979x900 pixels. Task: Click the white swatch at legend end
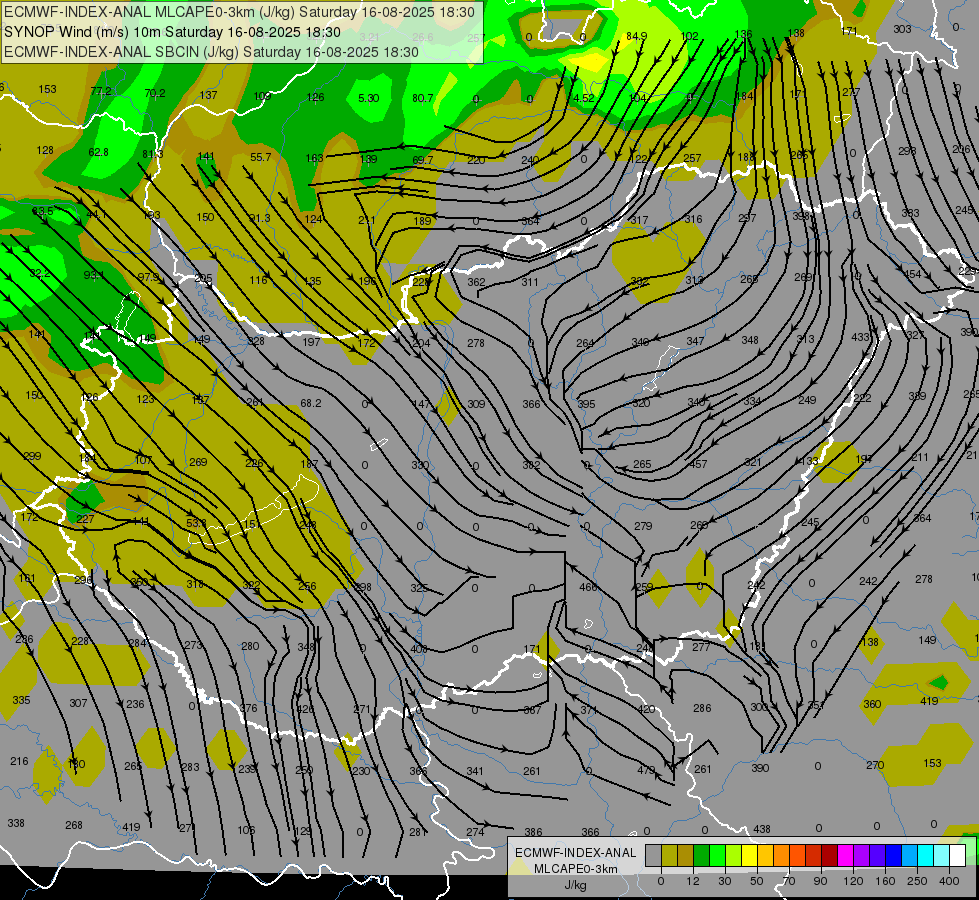pos(958,855)
